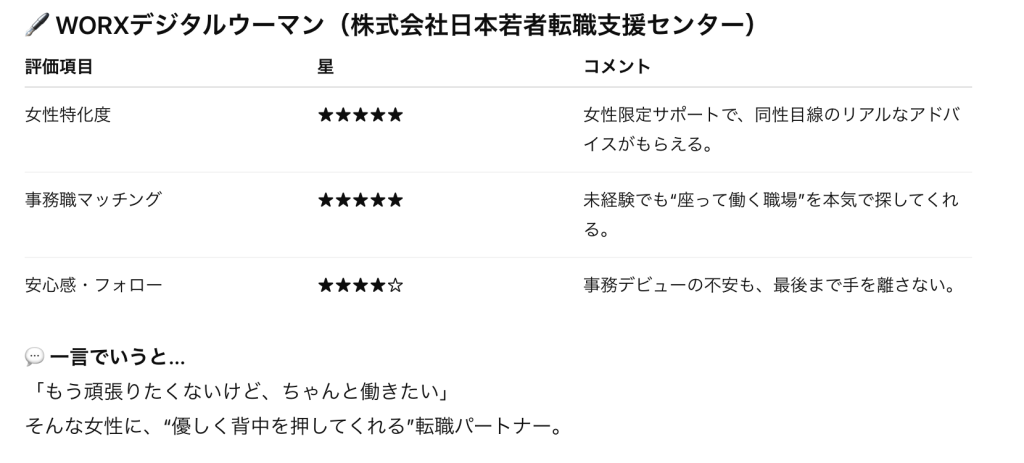The image size is (1024, 463).
Task: Click the company name 株式会社日本若者転職支援センター
Action: (x=546, y=28)
